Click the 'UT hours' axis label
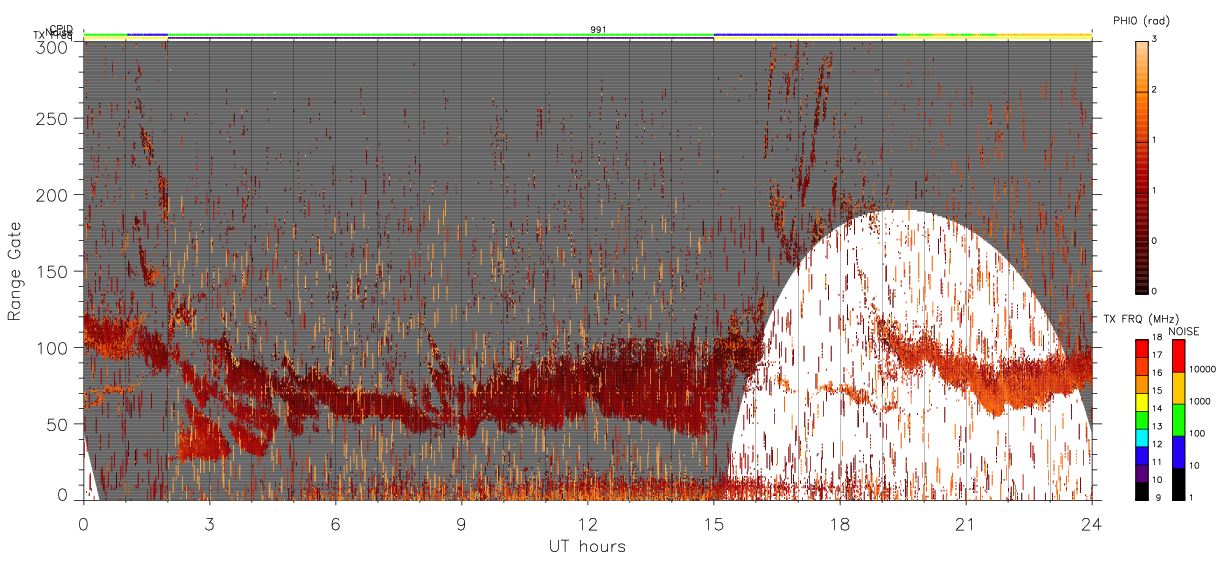This screenshot has width=1228, height=567. (x=587, y=546)
